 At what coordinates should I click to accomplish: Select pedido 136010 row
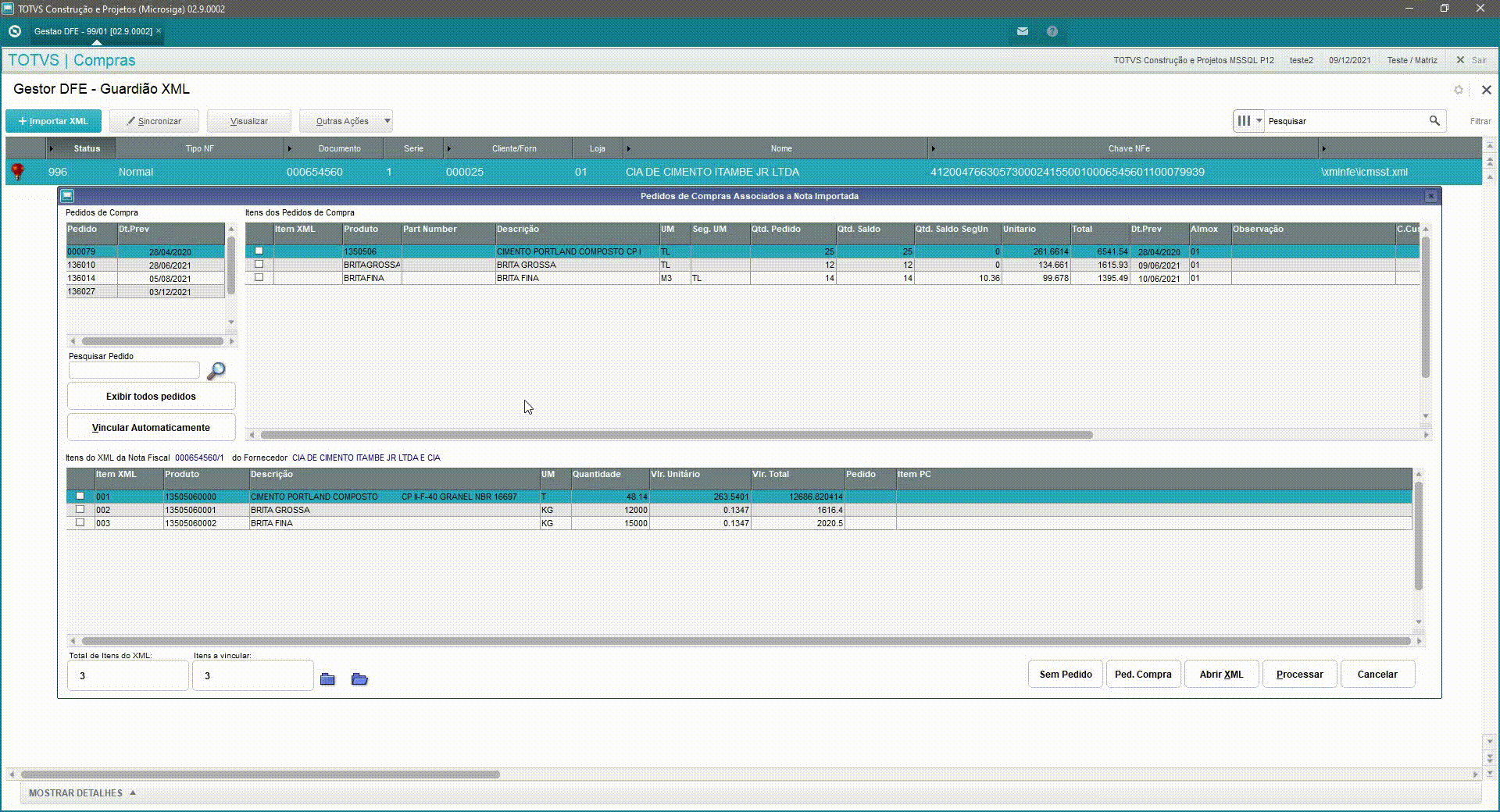(x=146, y=265)
